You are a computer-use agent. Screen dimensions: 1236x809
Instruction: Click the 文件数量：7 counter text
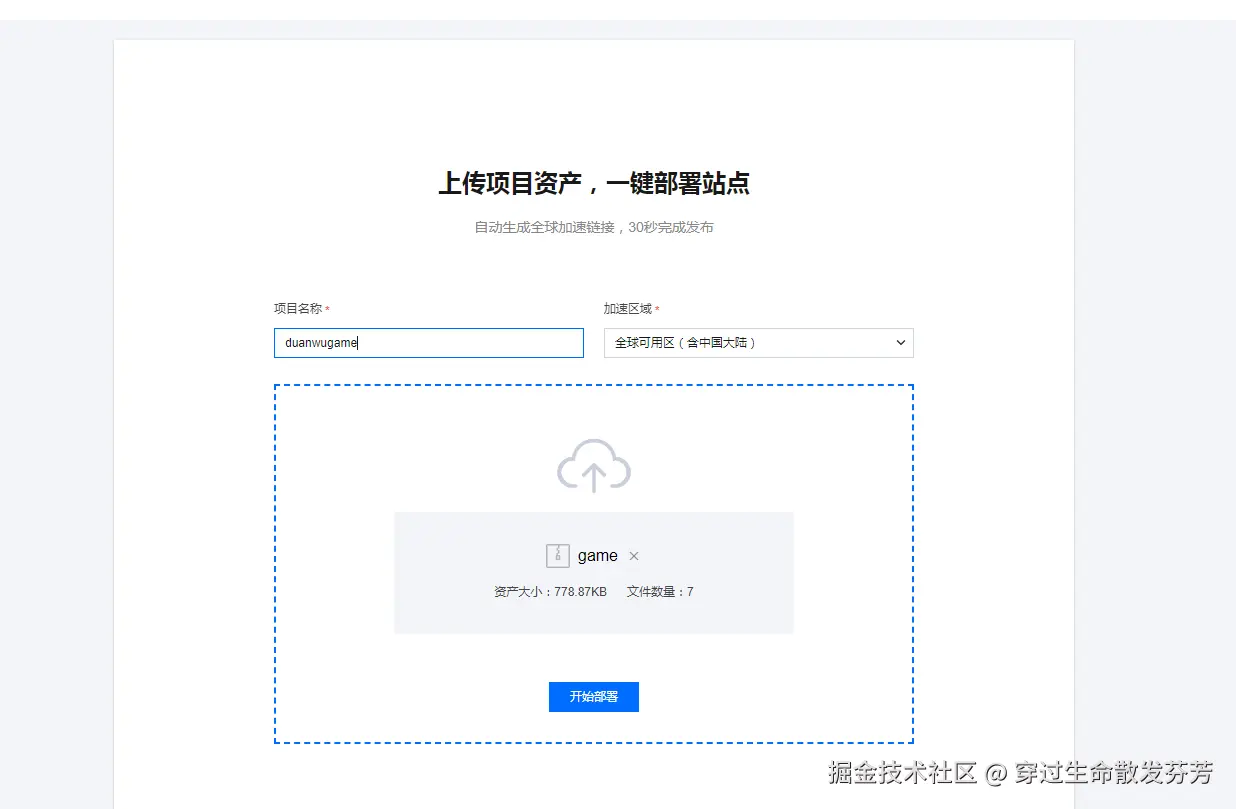tap(661, 591)
